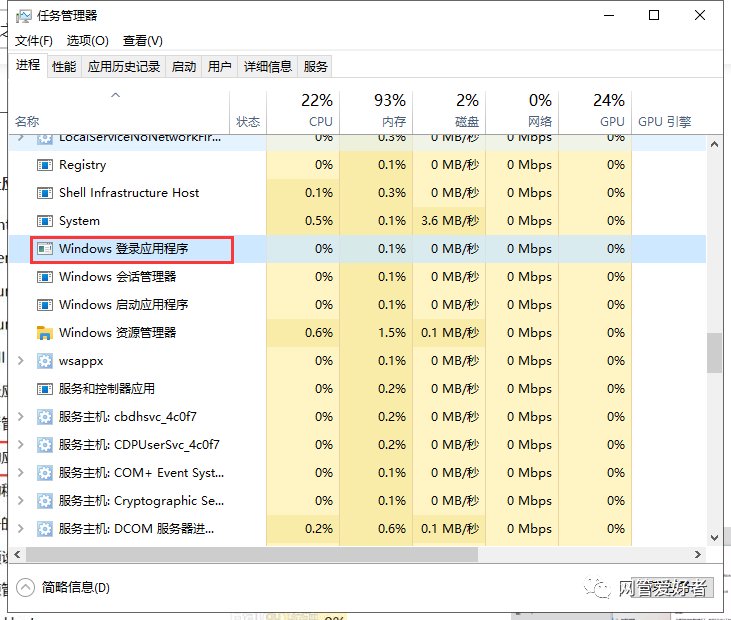
Task: Minimize the Task Manager window
Action: point(609,15)
